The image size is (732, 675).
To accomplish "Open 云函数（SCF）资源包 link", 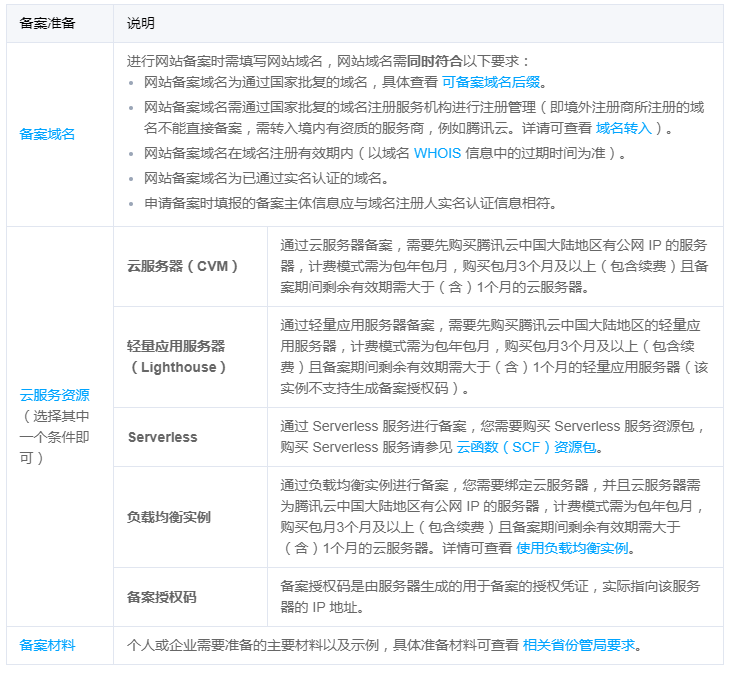I will coord(526,447).
